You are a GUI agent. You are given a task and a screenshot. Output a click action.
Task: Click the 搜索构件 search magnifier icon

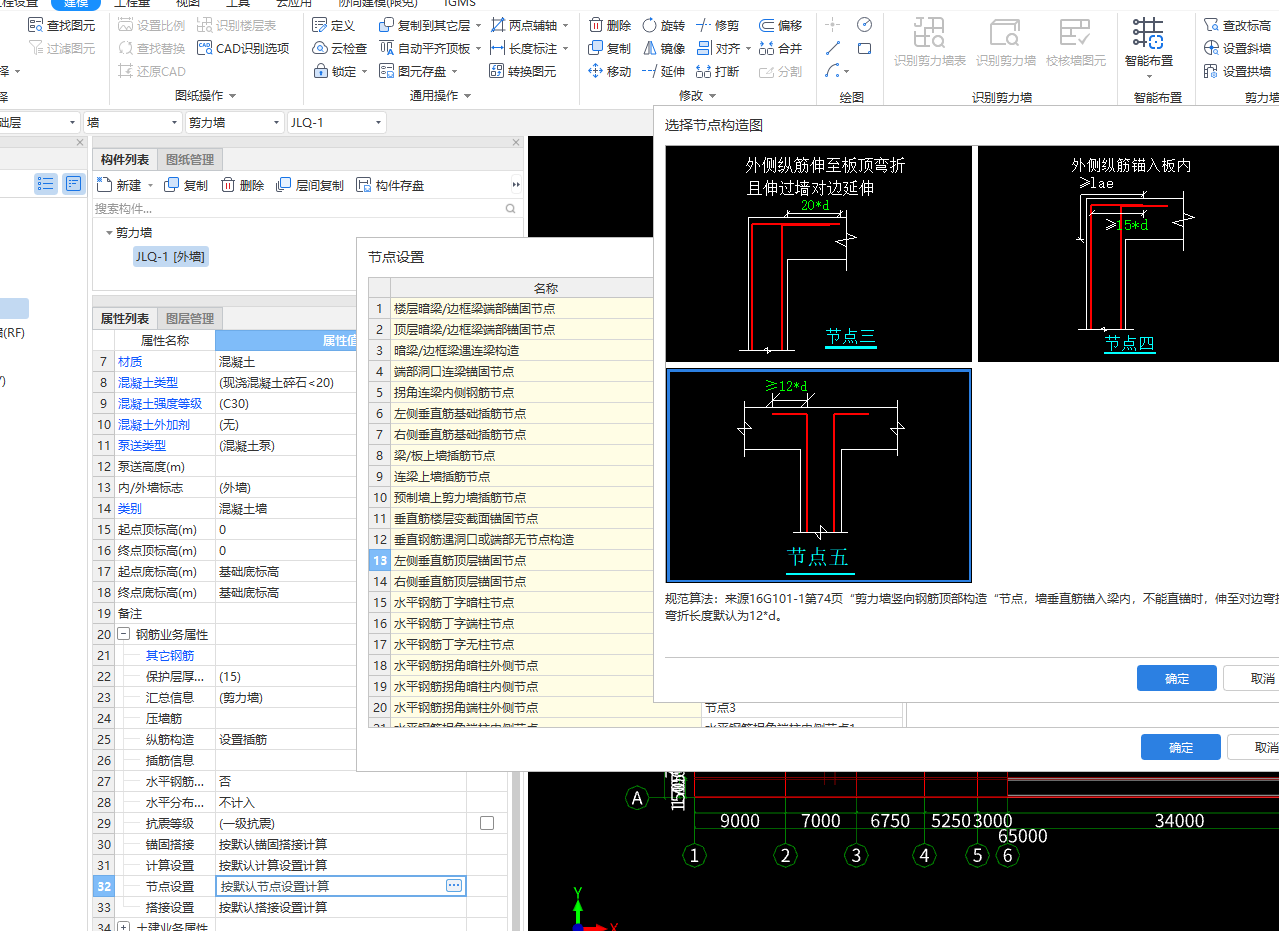(x=511, y=209)
